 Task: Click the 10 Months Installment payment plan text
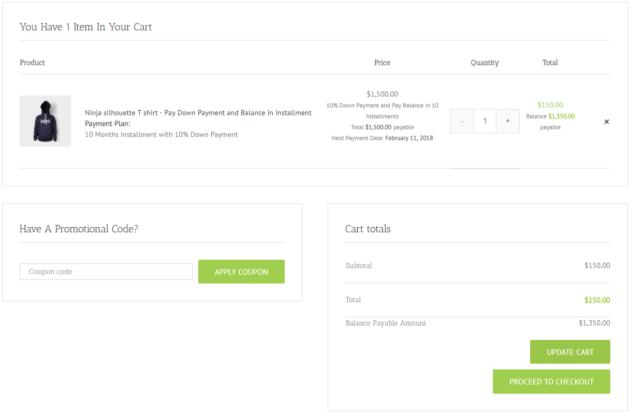coord(161,135)
